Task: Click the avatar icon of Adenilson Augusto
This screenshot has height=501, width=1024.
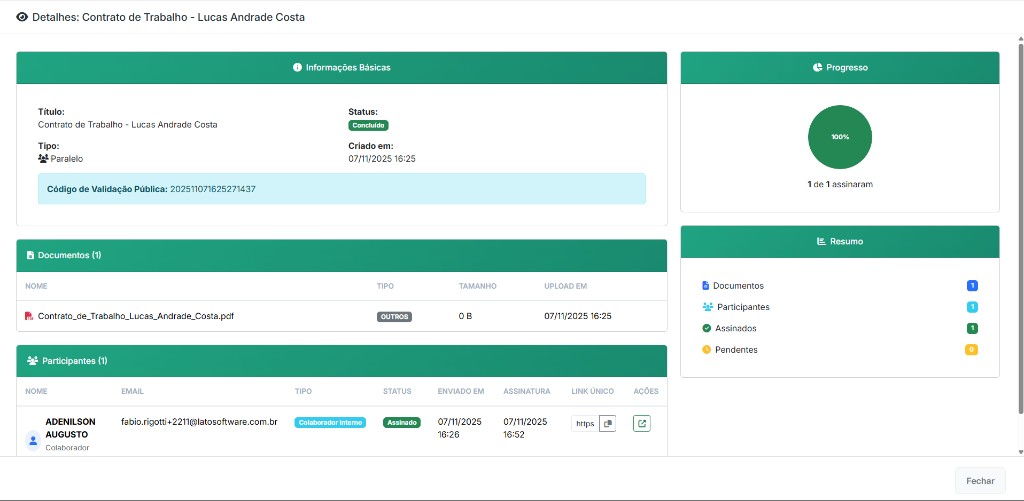Action: tap(33, 440)
